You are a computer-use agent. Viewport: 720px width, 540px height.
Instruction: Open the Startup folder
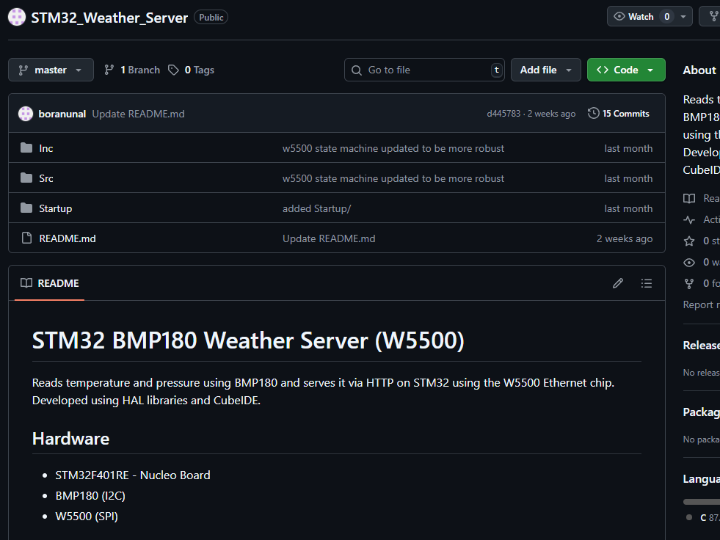[x=56, y=208]
